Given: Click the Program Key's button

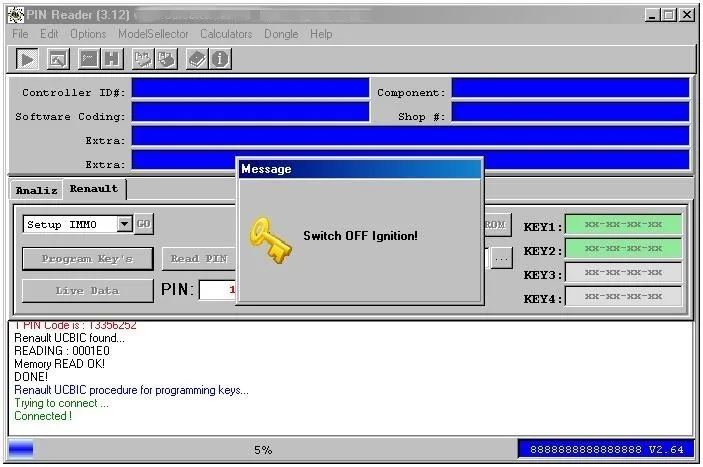Looking at the screenshot, I should coord(87,259).
